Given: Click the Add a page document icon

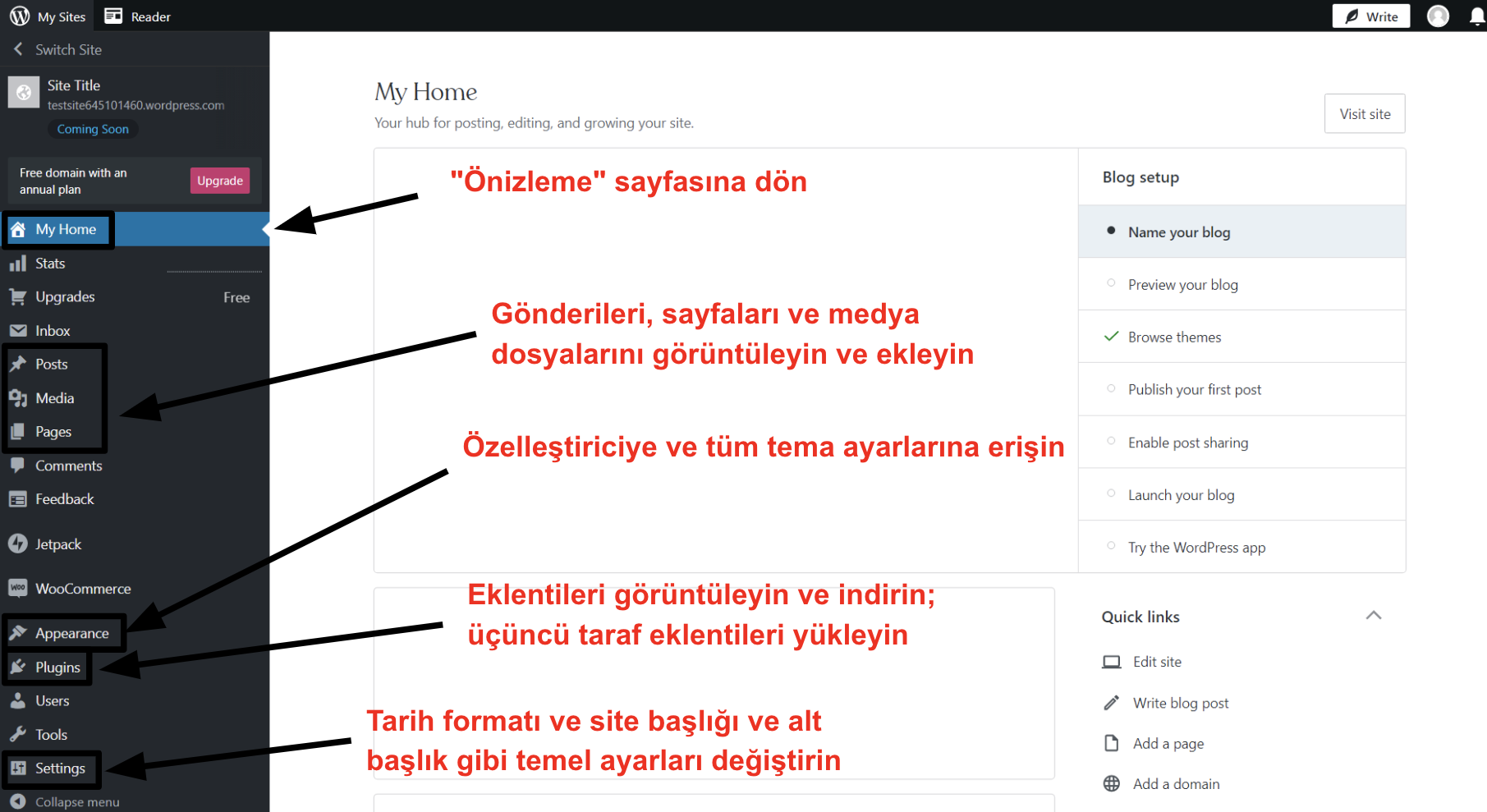Looking at the screenshot, I should click(1112, 743).
